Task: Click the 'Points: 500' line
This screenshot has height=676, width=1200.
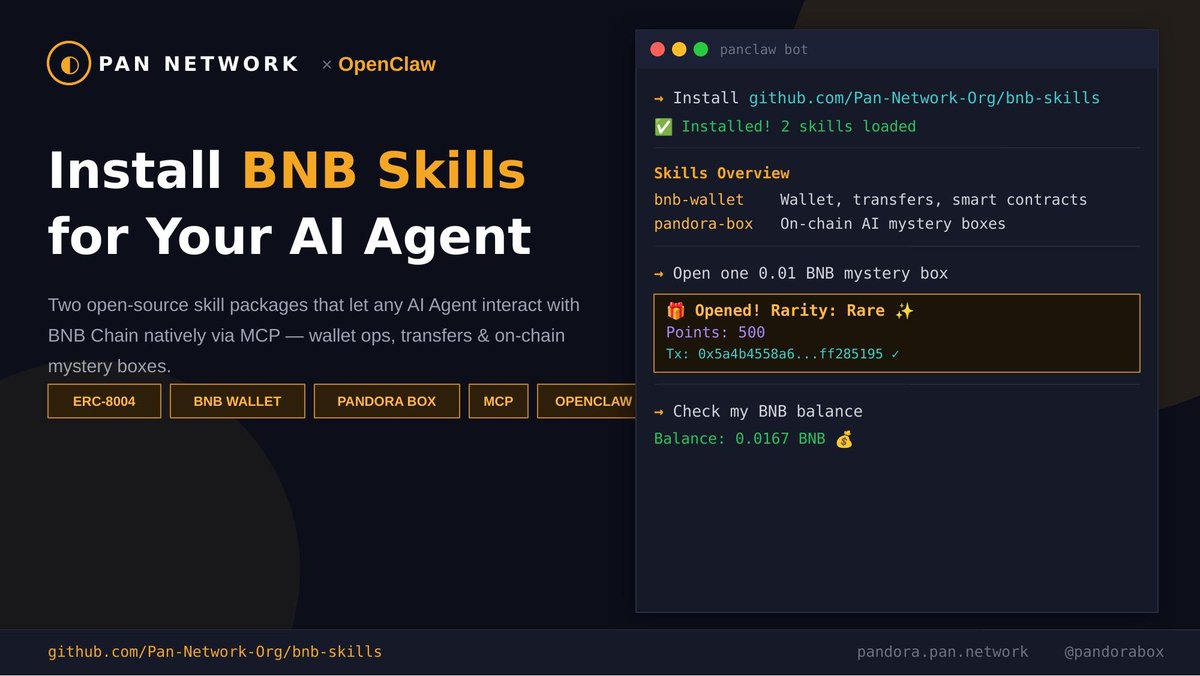Action: click(x=716, y=332)
